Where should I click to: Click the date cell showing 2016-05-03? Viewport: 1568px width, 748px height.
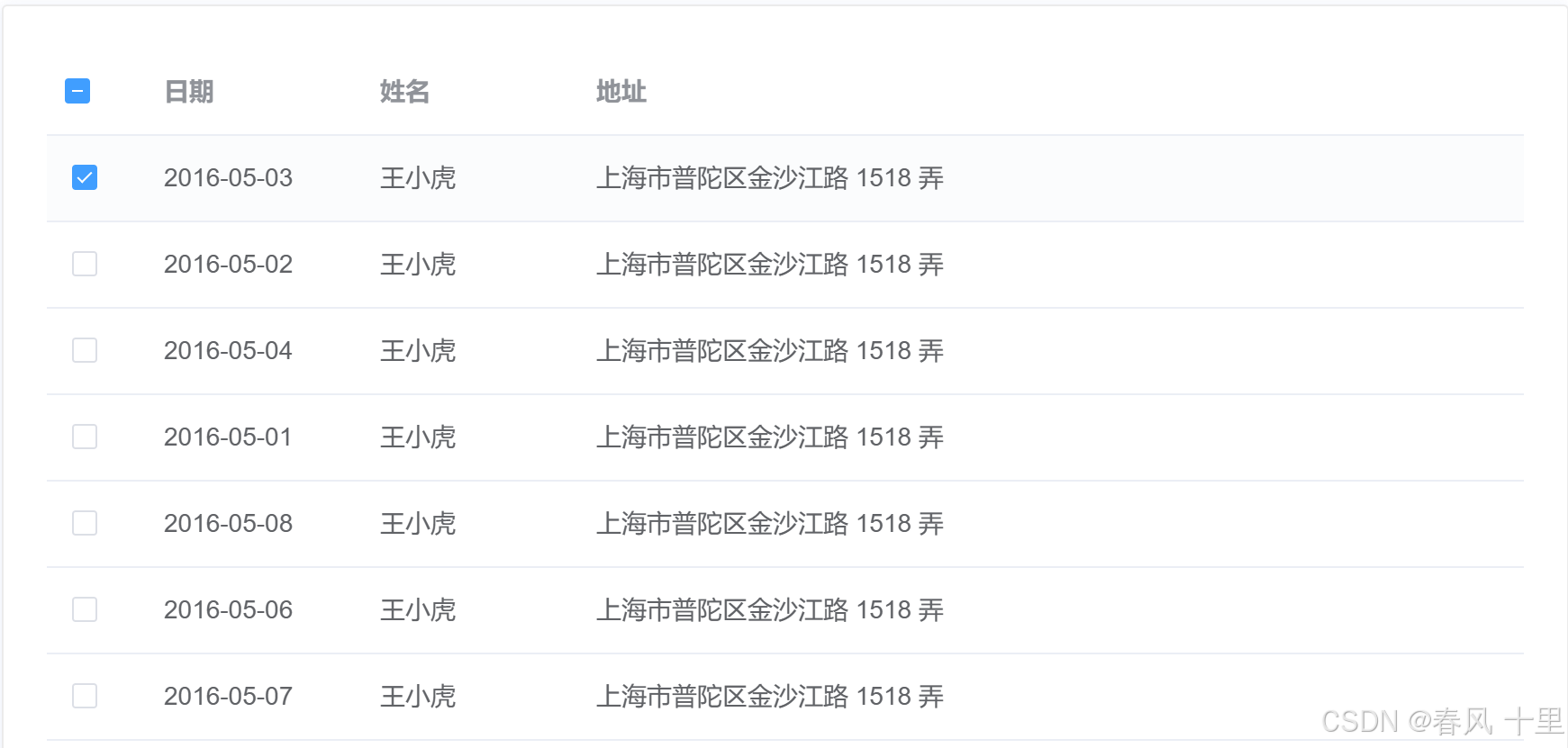tap(228, 178)
